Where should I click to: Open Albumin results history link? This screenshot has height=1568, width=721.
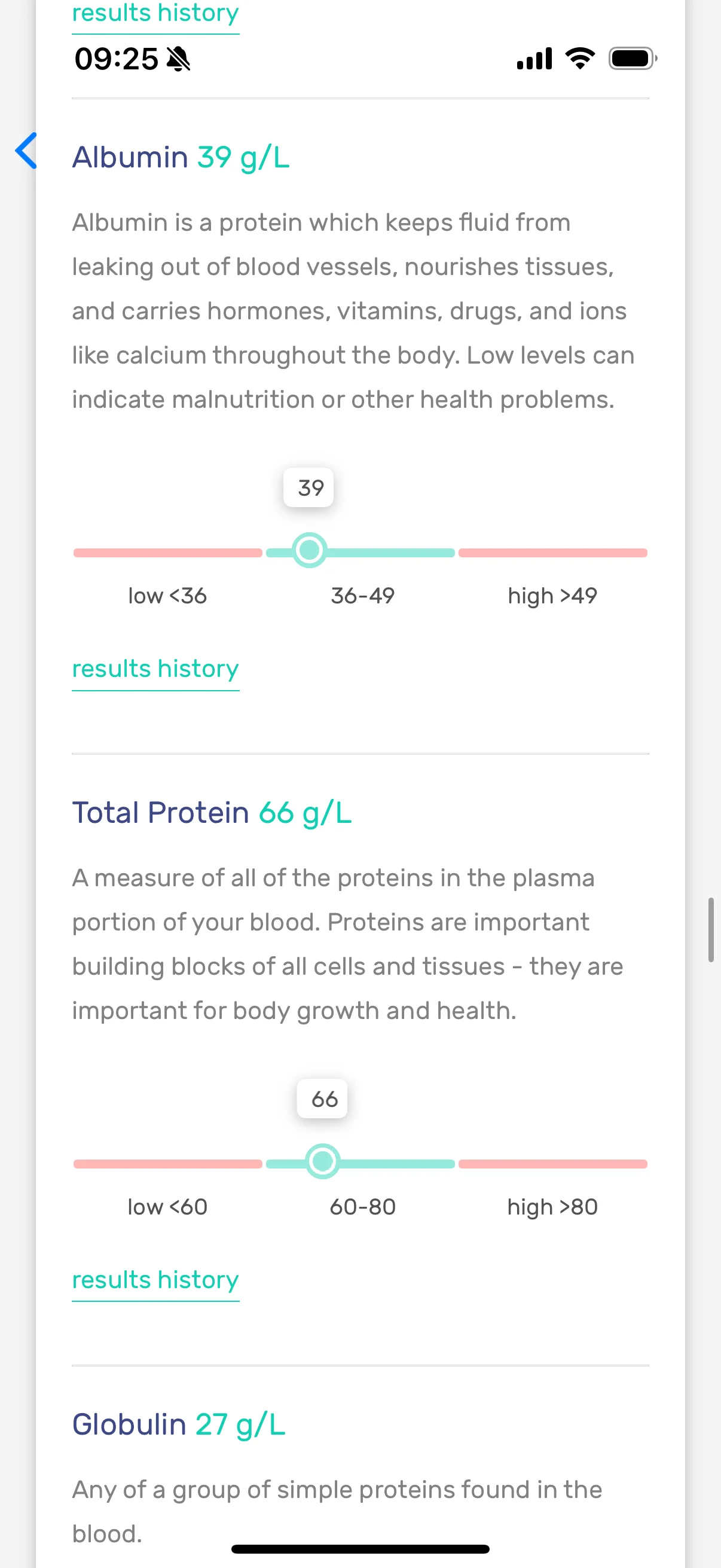point(156,669)
